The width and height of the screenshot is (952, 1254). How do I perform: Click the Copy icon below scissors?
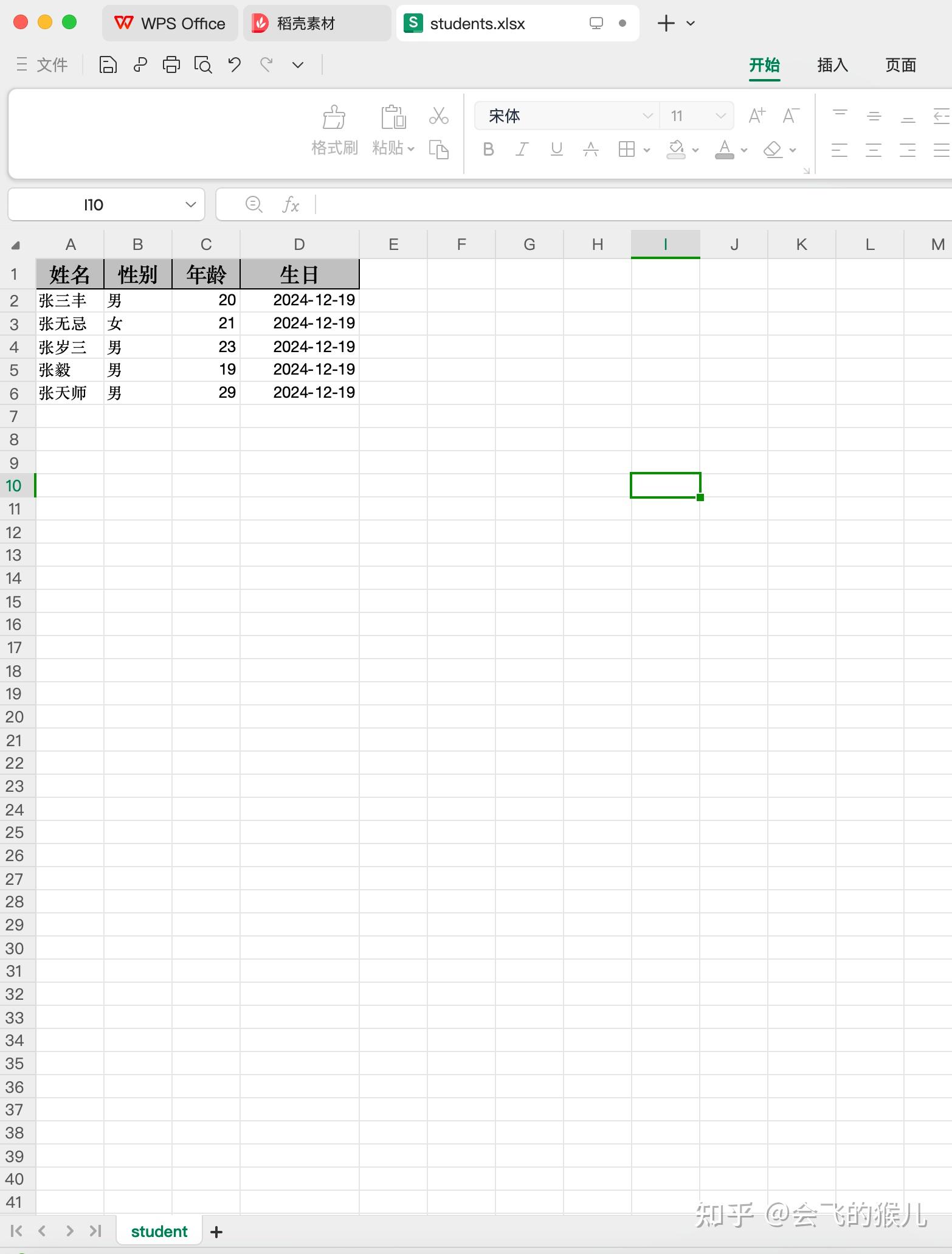tap(438, 149)
